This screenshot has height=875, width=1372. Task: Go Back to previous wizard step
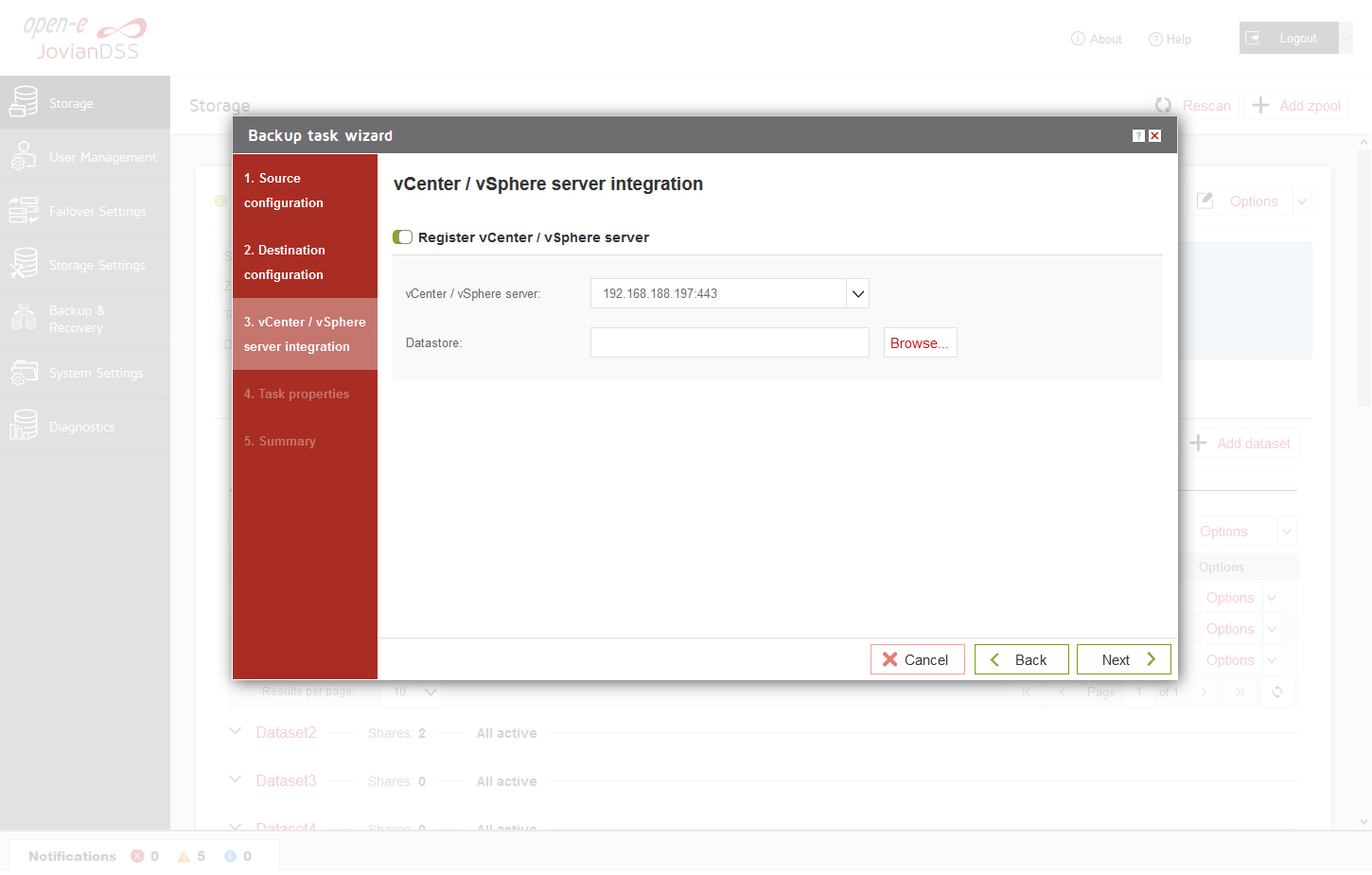pos(1021,659)
